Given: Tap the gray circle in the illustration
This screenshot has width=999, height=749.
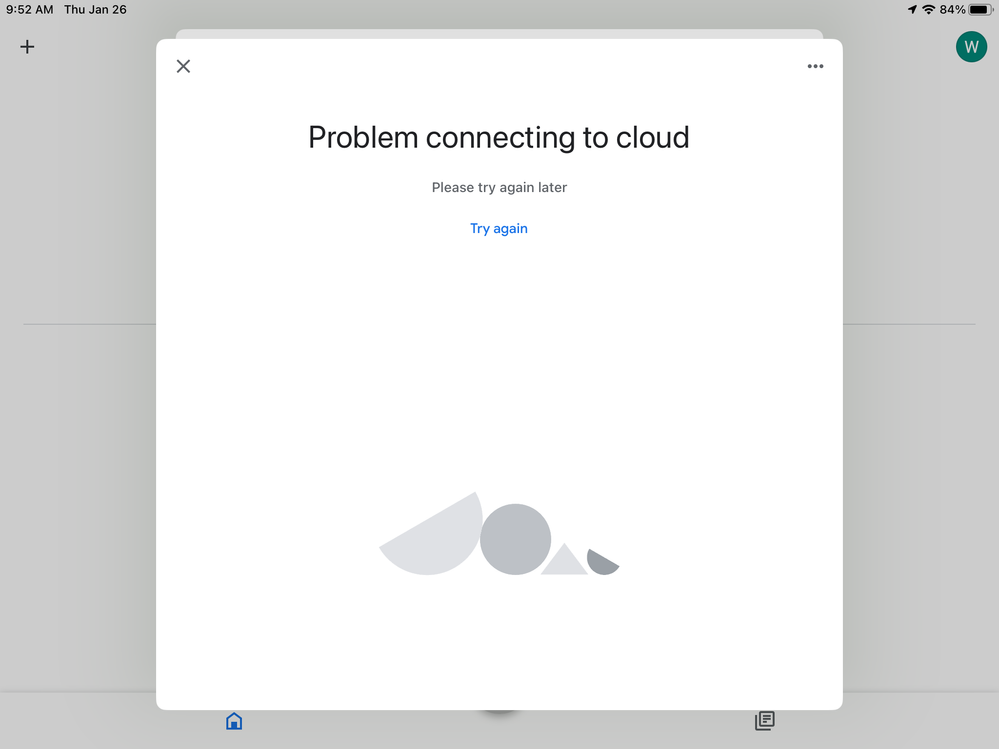Looking at the screenshot, I should 515,539.
